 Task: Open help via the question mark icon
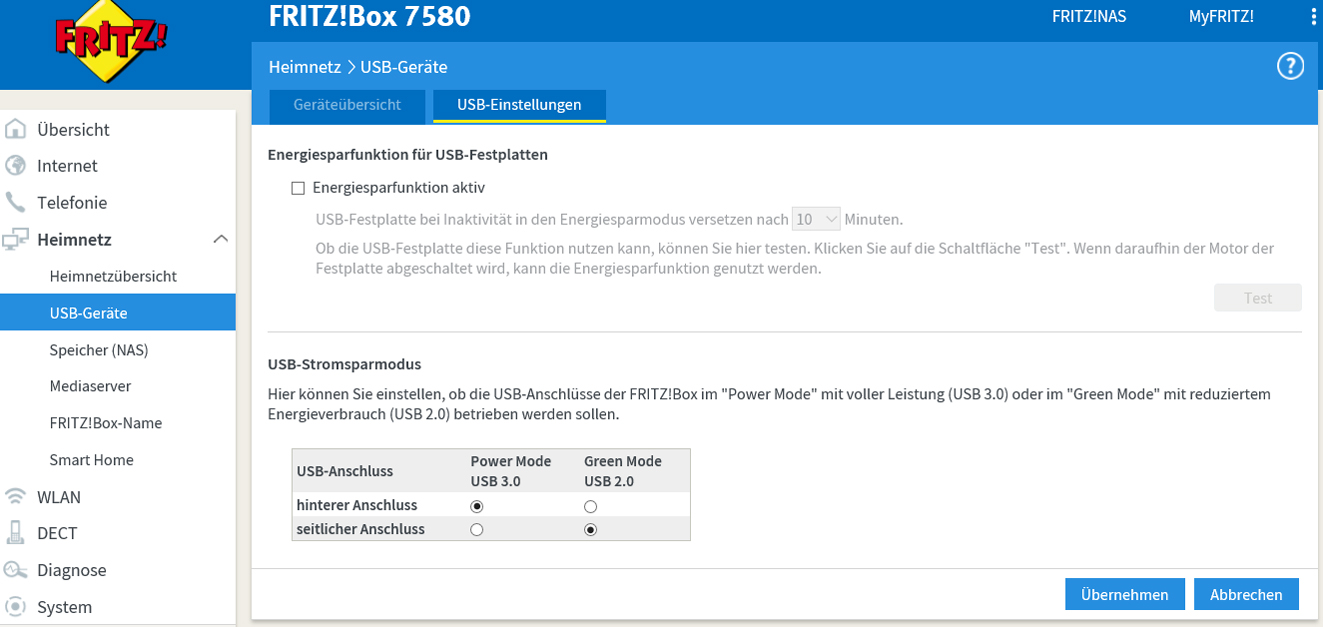[1290, 67]
